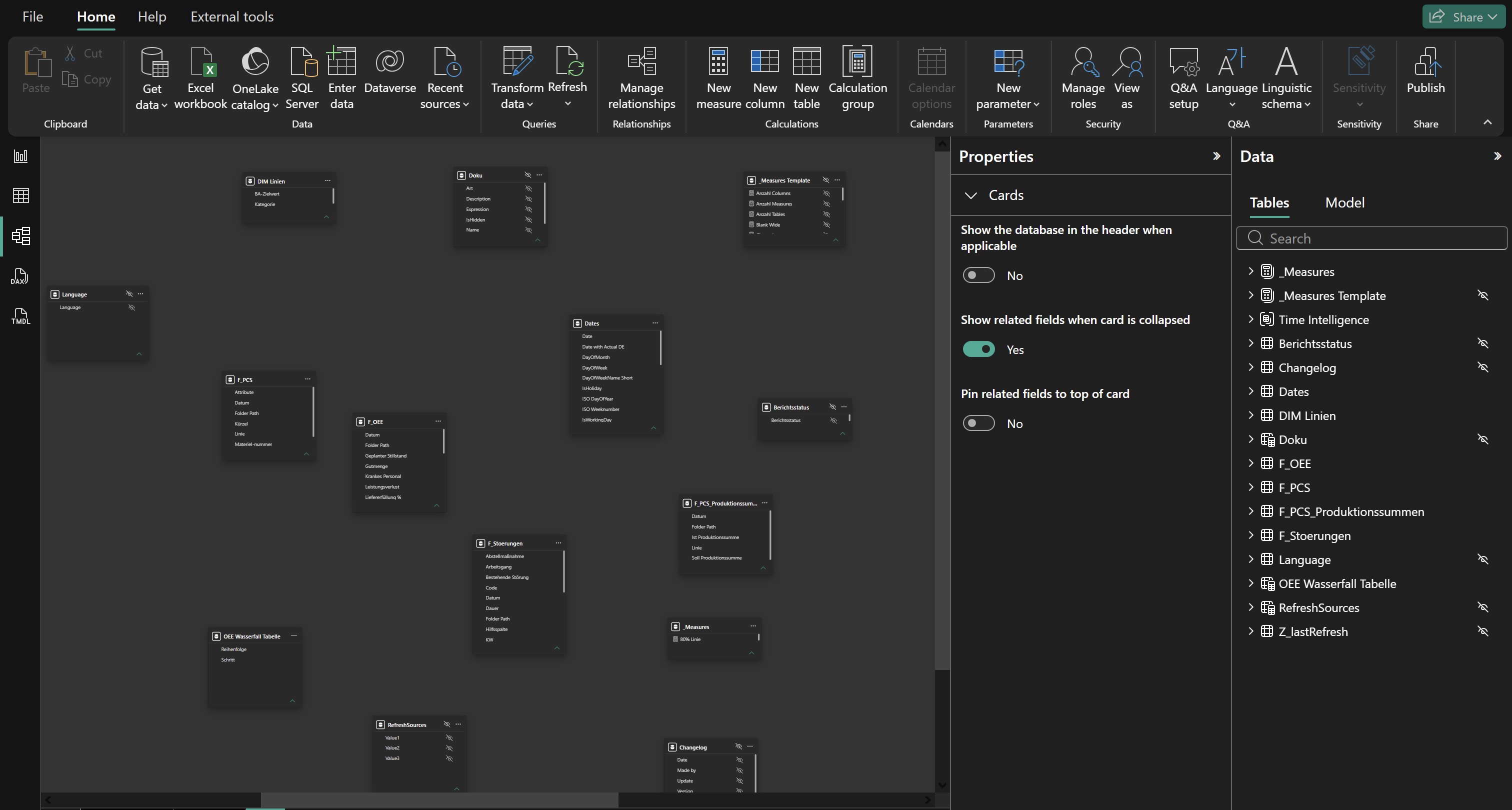Open the Help tab

152,16
